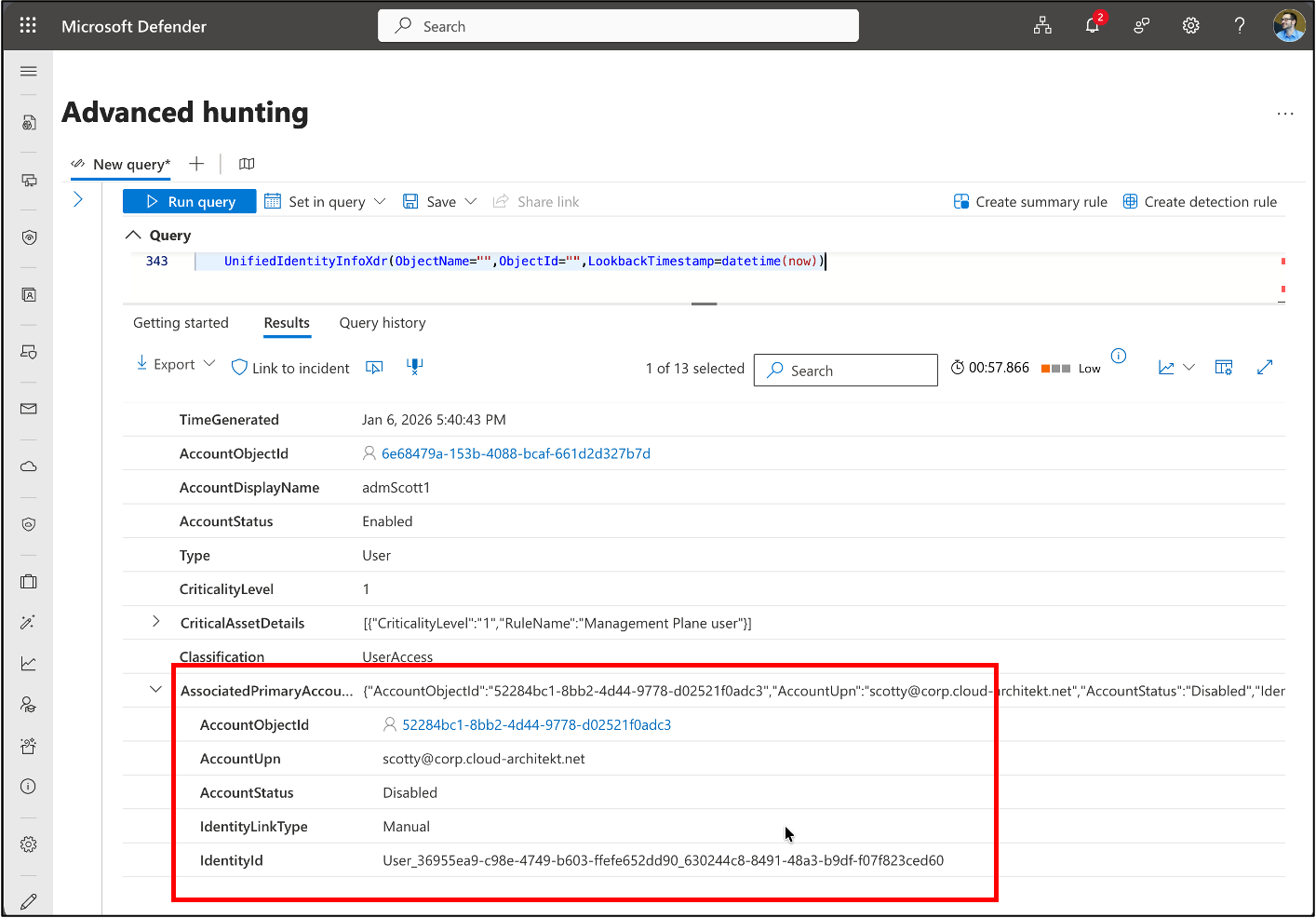The image size is (1316, 918).
Task: Switch to Getting started tab
Action: click(181, 323)
